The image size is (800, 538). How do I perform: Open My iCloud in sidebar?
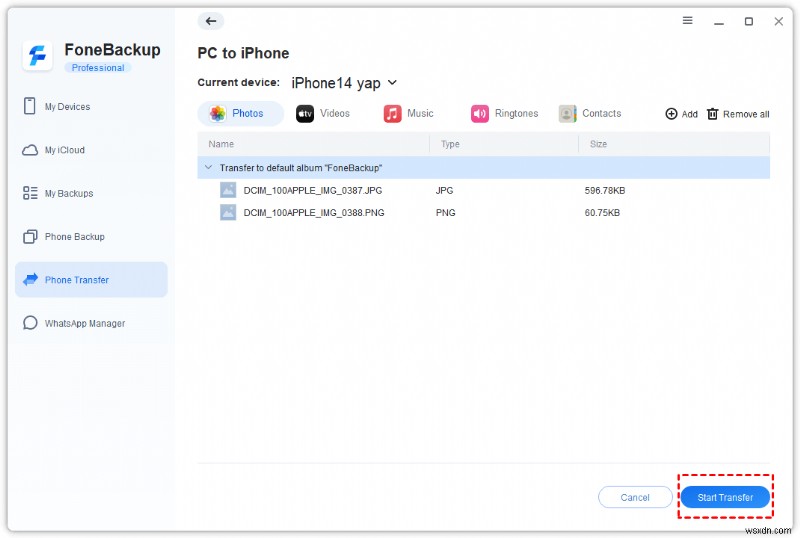pyautogui.click(x=91, y=150)
